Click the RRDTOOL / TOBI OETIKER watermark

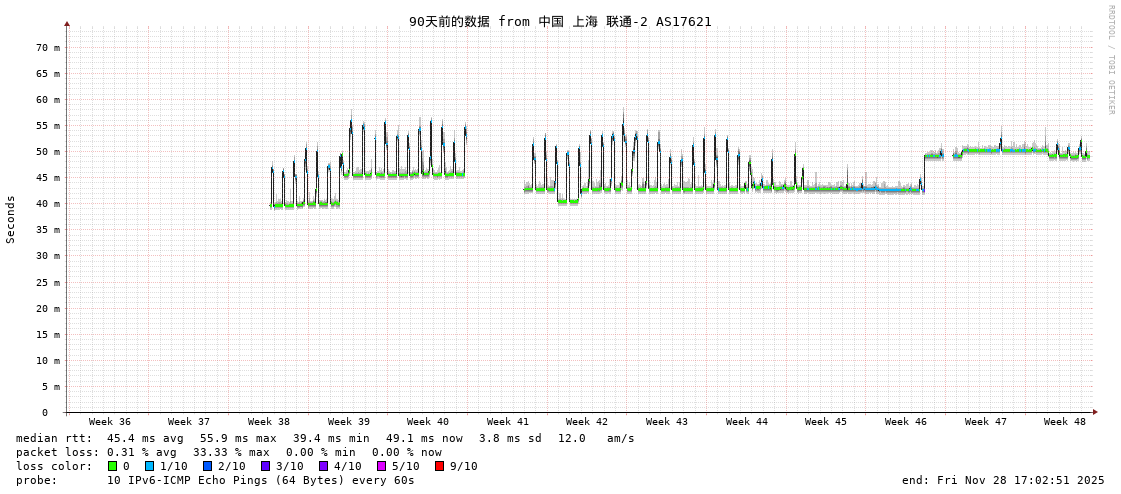click(1110, 60)
